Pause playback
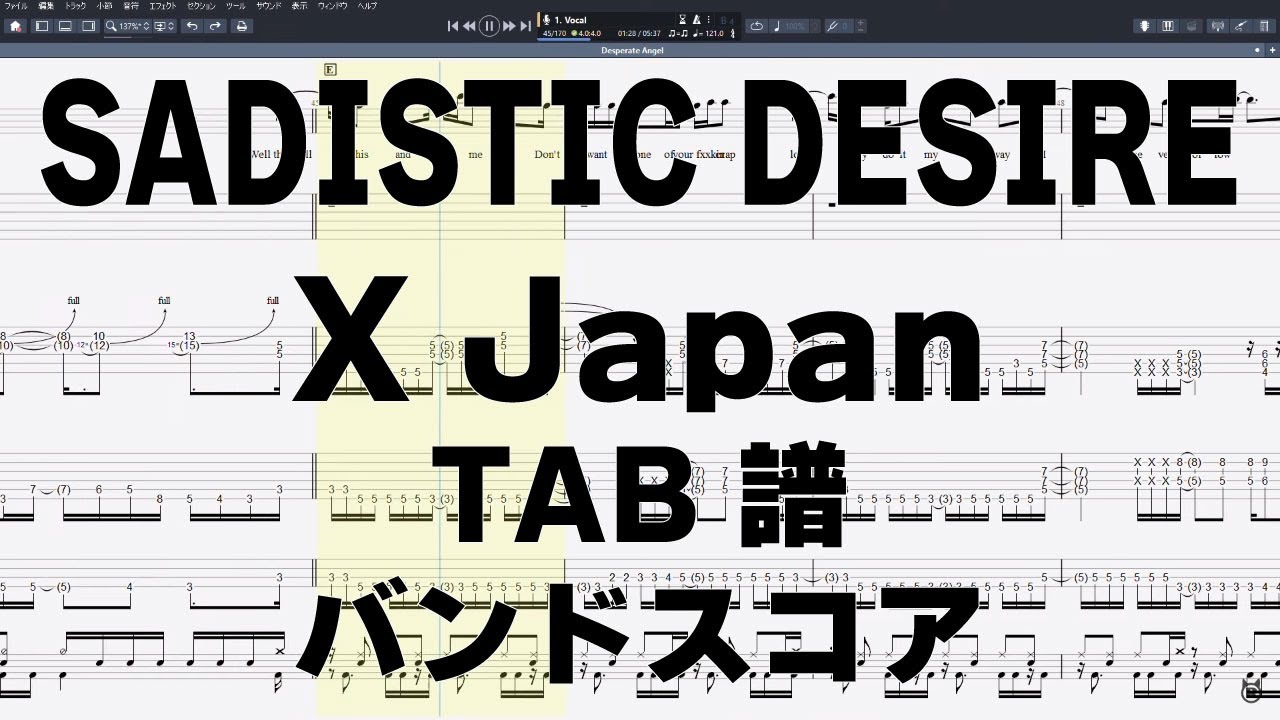The width and height of the screenshot is (1280, 720). (489, 26)
